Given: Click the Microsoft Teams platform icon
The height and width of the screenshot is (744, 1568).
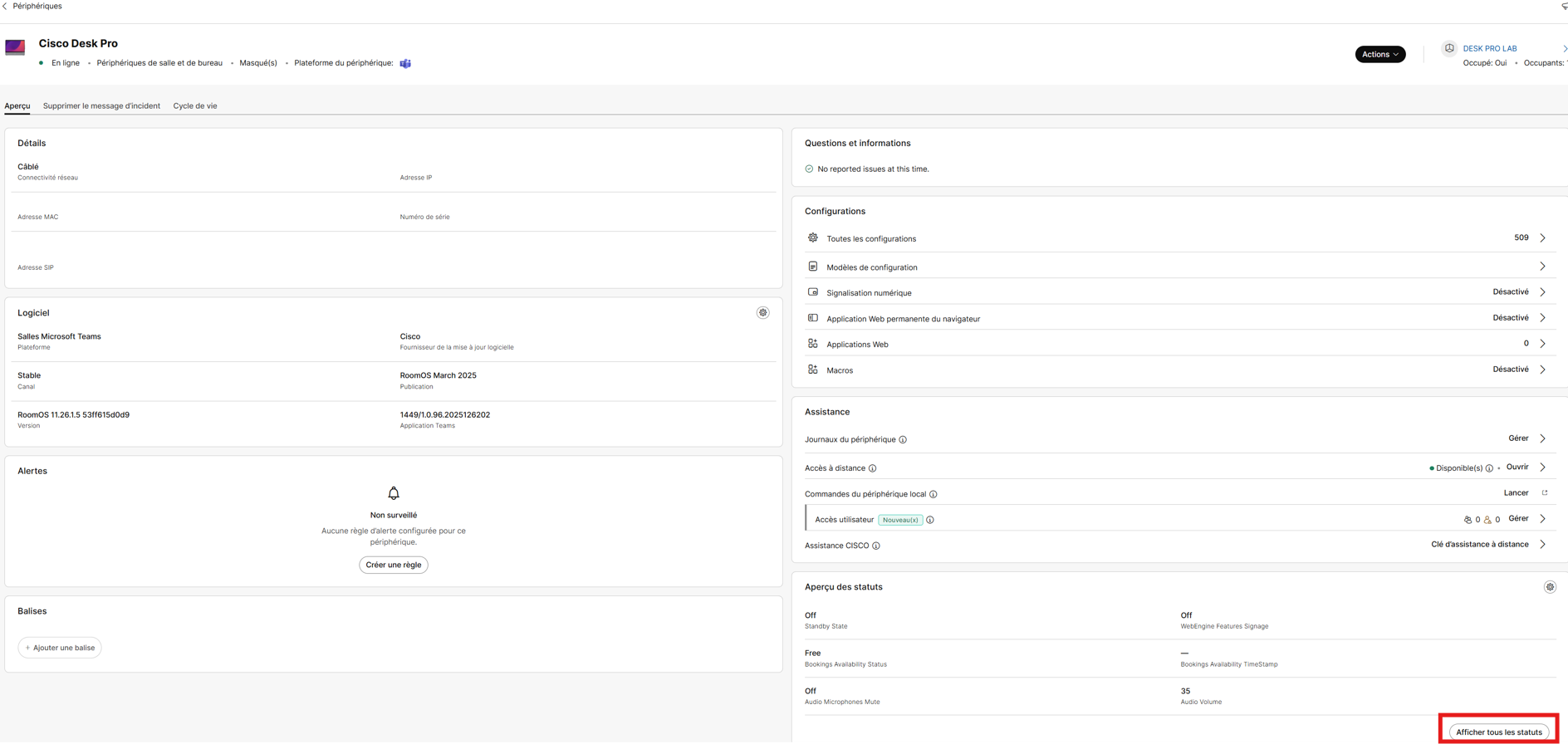Looking at the screenshot, I should tap(405, 63).
